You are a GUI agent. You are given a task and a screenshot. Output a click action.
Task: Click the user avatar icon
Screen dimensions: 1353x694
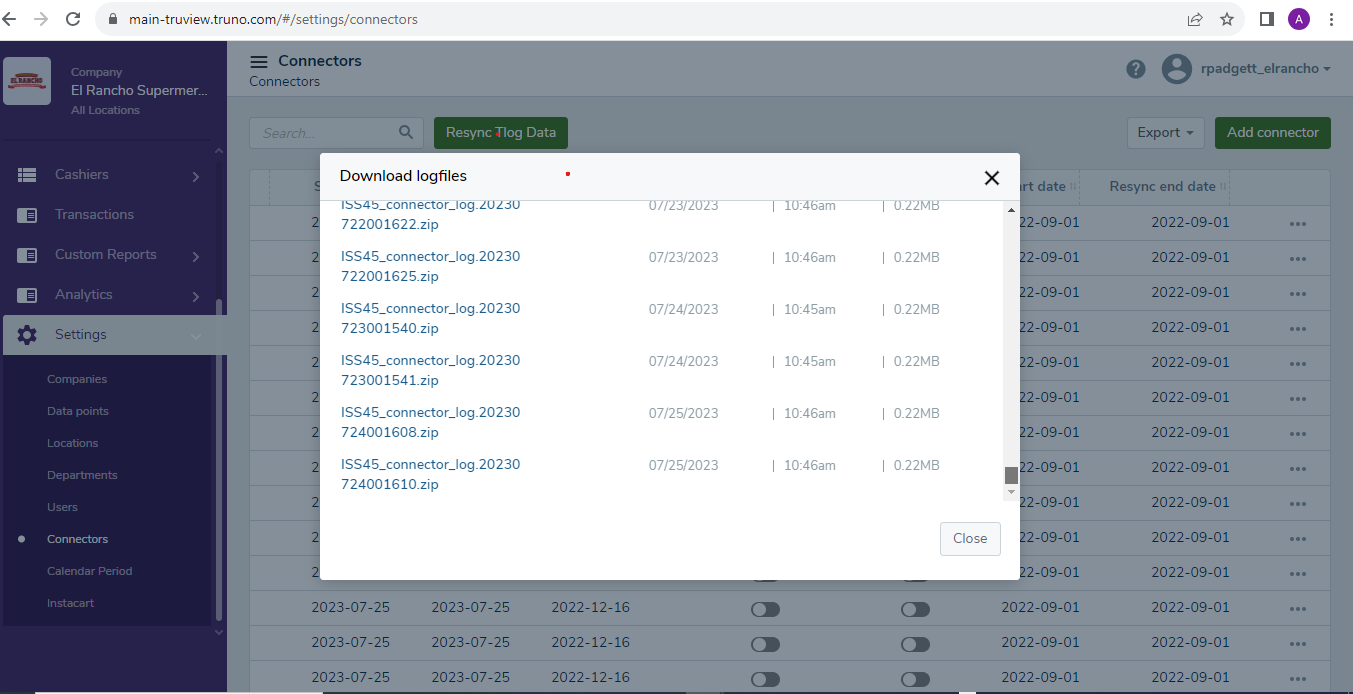coord(1176,69)
